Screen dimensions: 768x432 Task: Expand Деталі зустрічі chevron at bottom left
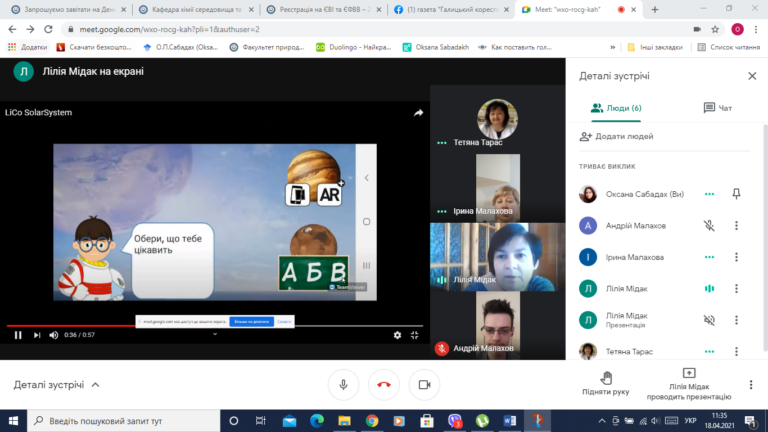(x=96, y=385)
